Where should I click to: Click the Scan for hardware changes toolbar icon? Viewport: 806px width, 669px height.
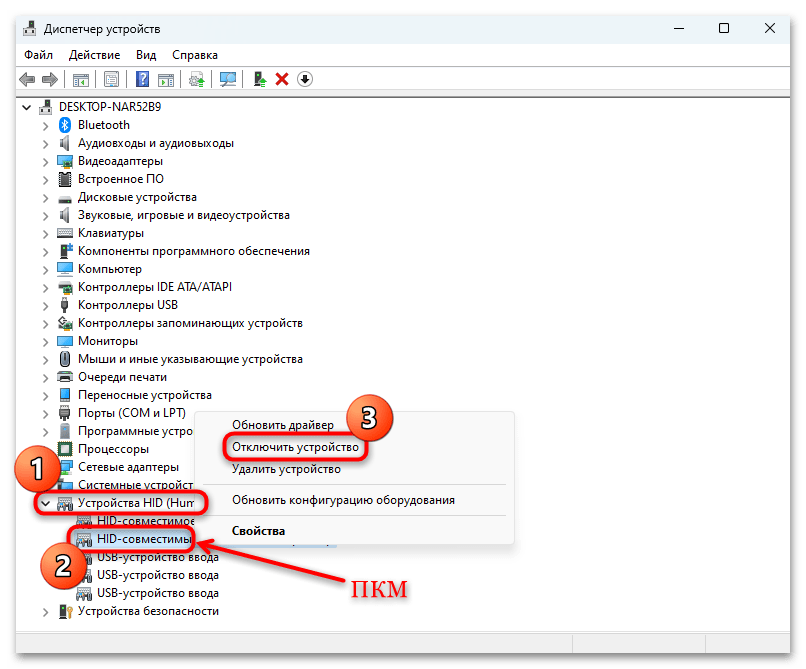pos(228,79)
